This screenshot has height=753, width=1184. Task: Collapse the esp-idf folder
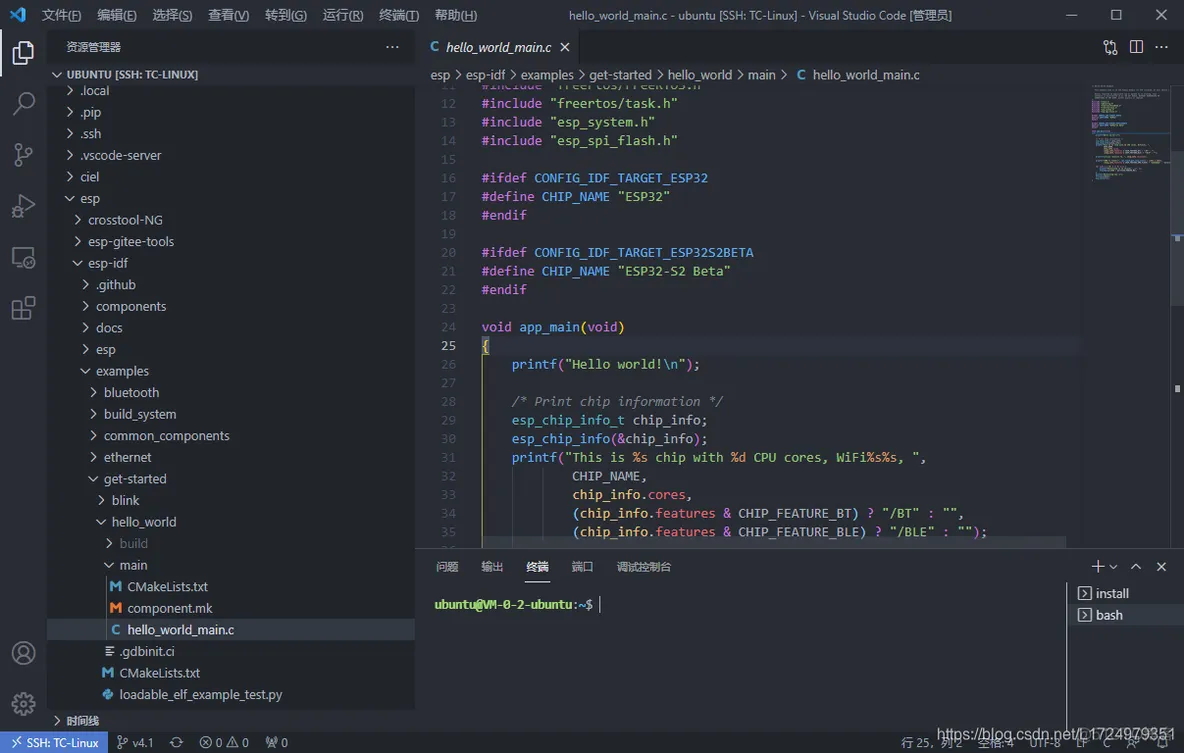pos(108,263)
